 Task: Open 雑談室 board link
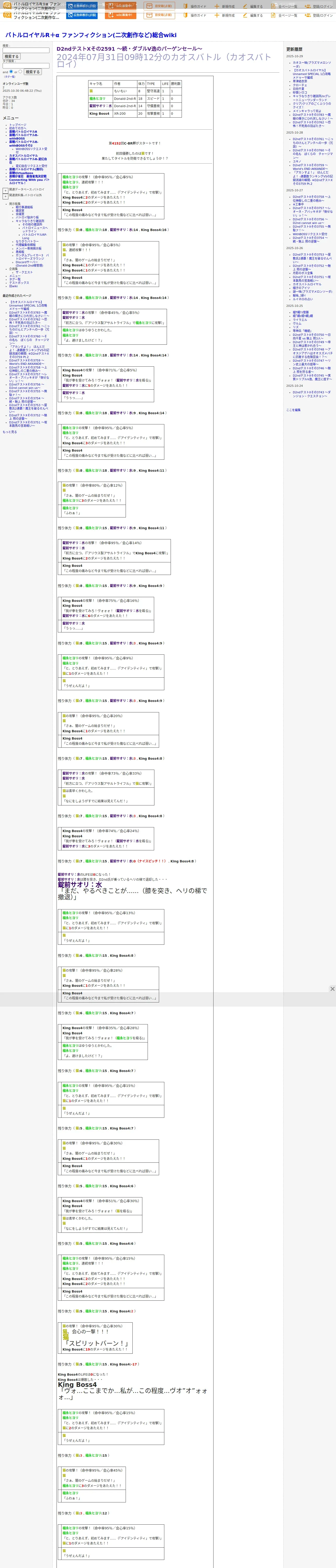[20, 211]
